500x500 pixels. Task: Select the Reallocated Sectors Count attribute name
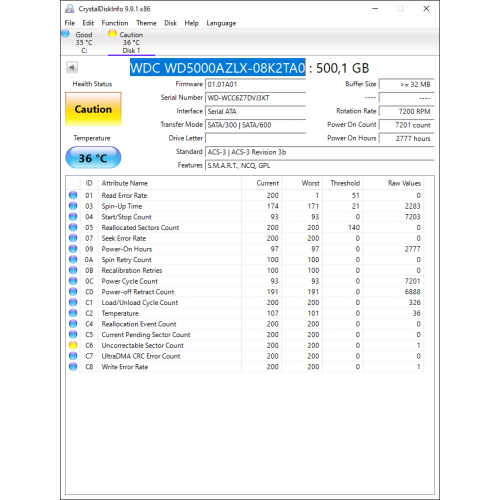140,227
